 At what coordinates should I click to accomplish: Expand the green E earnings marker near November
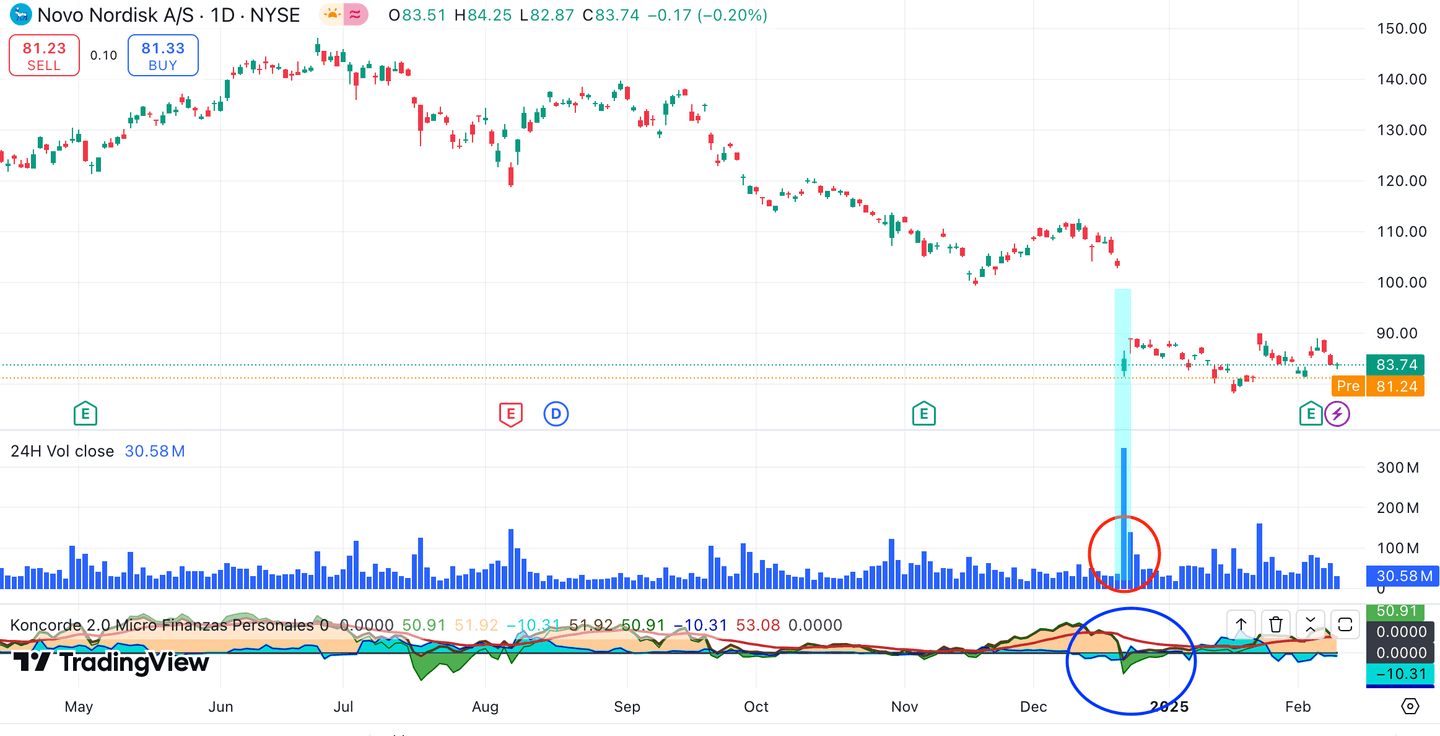(924, 413)
